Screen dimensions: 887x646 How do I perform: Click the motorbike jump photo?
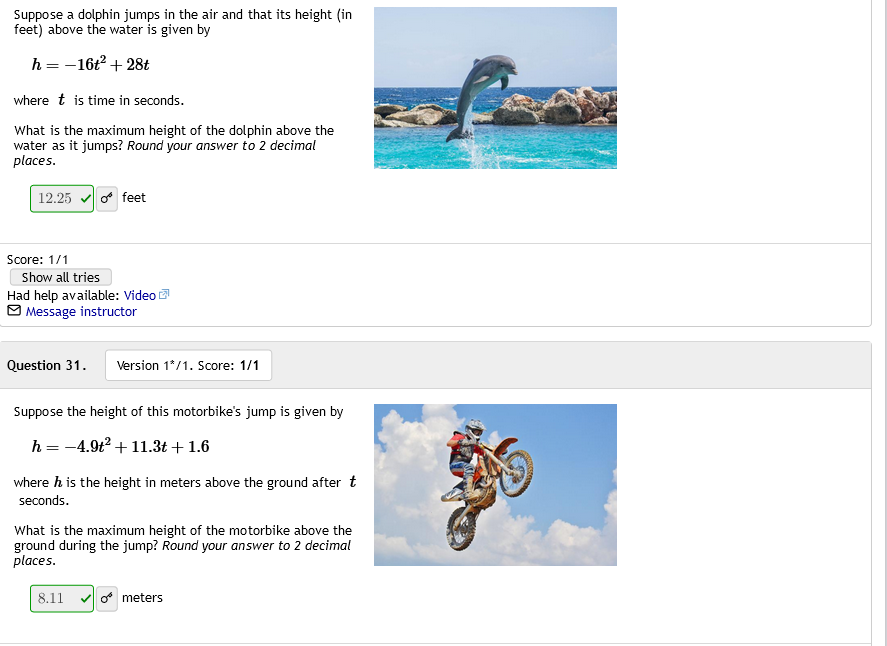(x=495, y=485)
